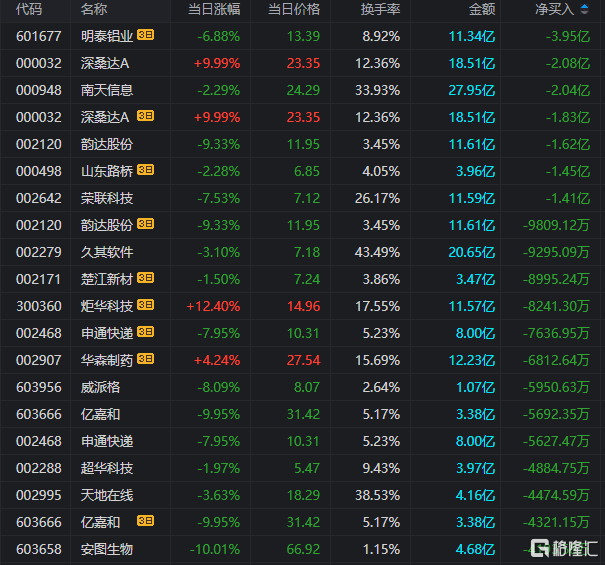Click net buy value -1.83亿
This screenshot has height=565, width=605.
568,117
